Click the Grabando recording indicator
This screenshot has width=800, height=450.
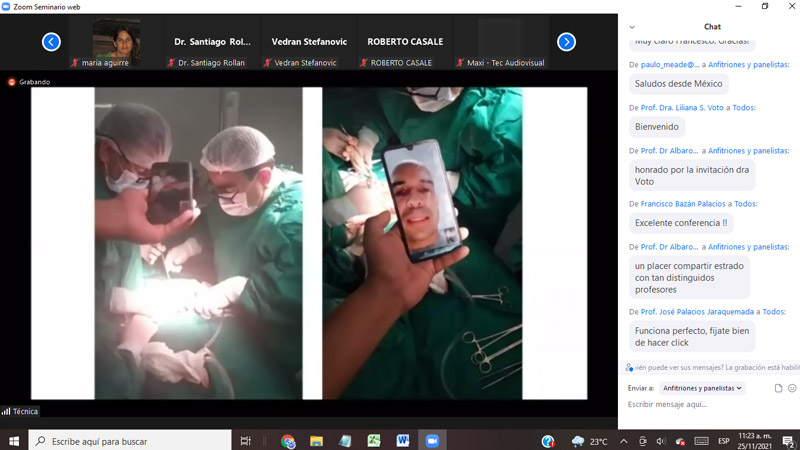coord(29,82)
